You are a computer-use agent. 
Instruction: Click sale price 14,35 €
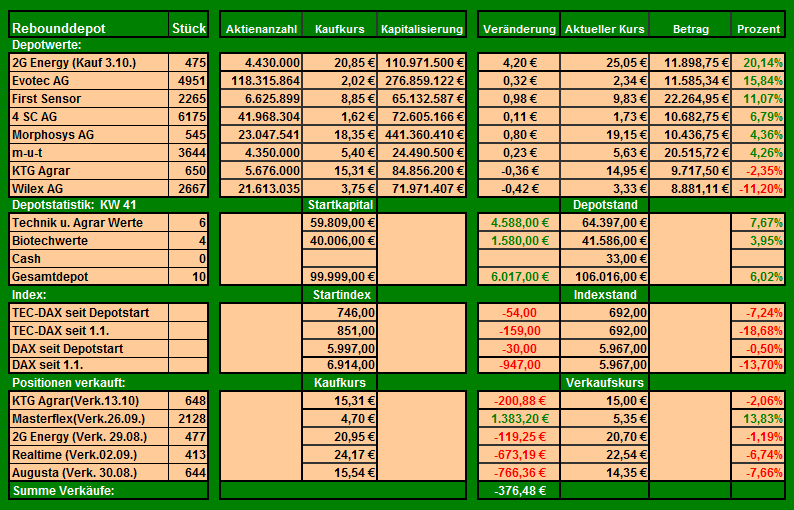(x=605, y=473)
